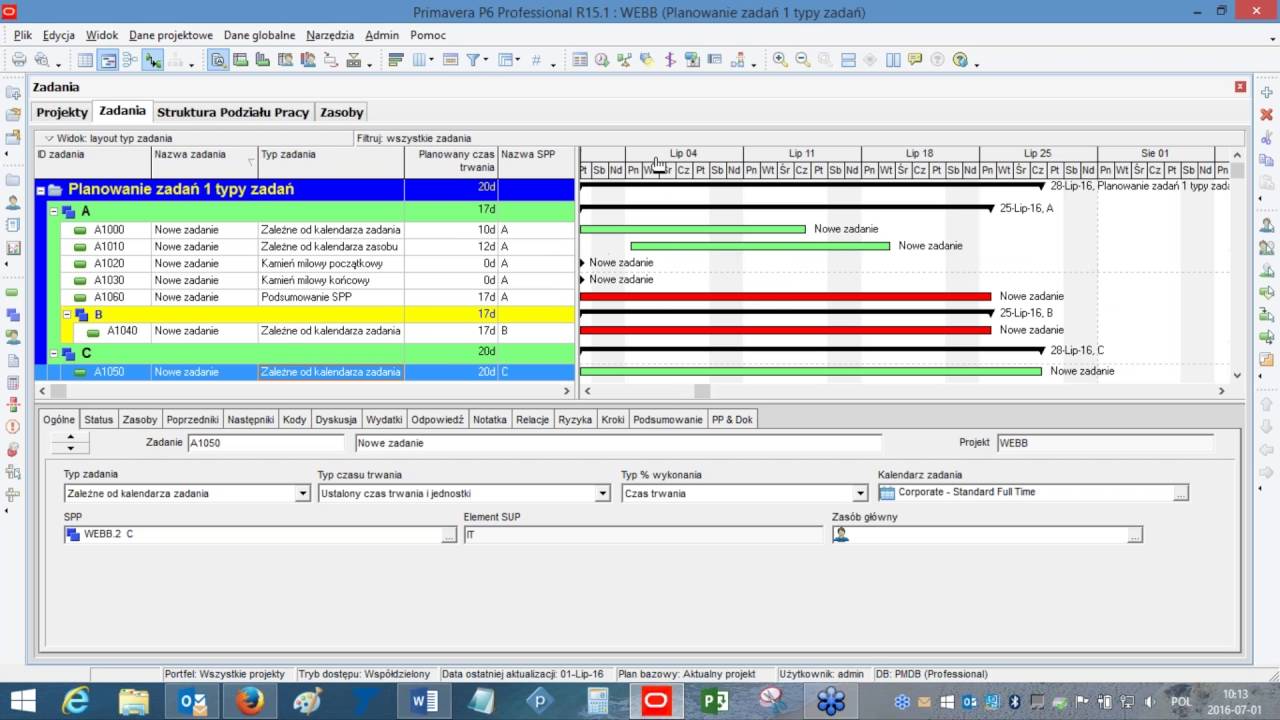
Task: Click the Typ zadania cell 'Podsumowanie SPP'
Action: (x=331, y=297)
